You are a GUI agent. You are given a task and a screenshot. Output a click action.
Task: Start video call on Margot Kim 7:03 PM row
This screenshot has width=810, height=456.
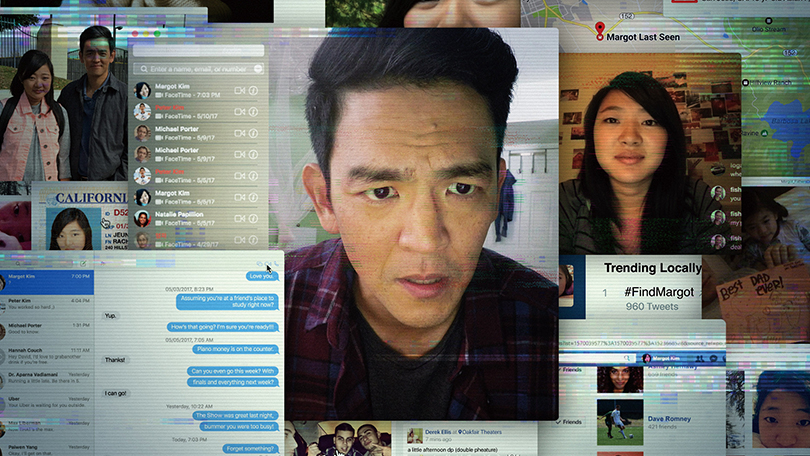pyautogui.click(x=239, y=90)
